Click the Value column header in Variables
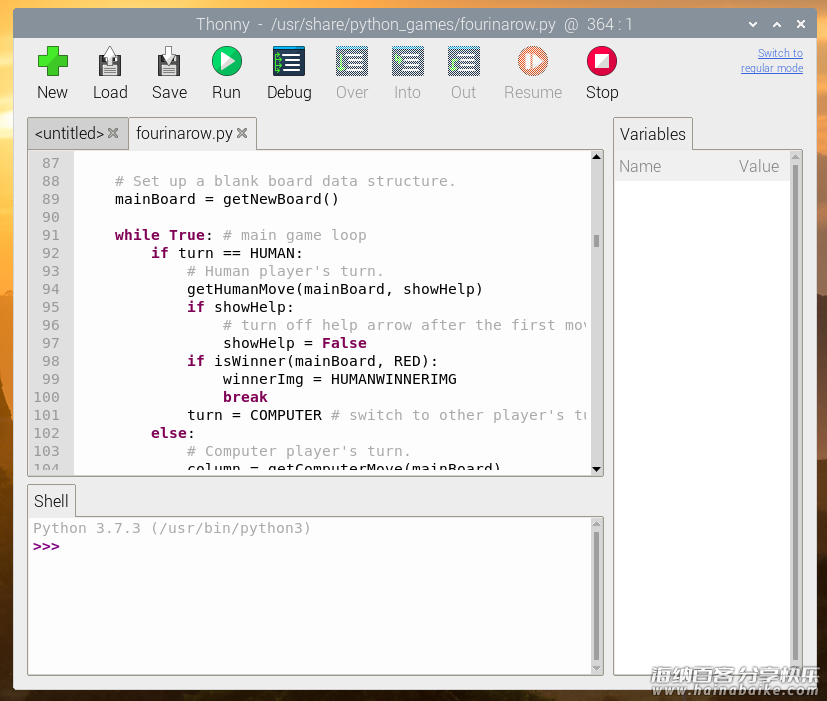The height and width of the screenshot is (701, 827). coord(758,166)
